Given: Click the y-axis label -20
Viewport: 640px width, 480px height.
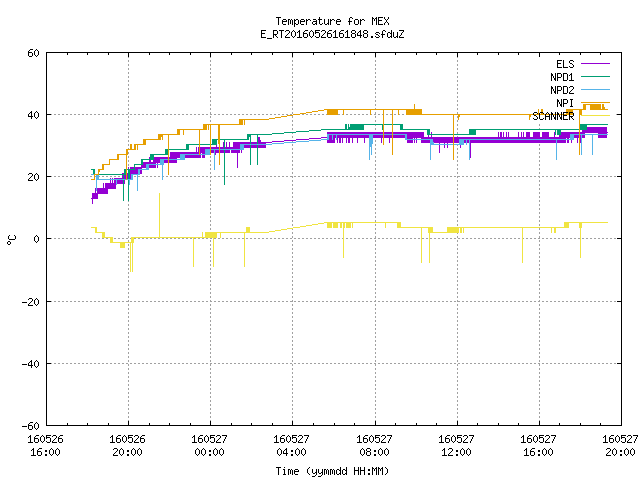Looking at the screenshot, I should pyautogui.click(x=31, y=302).
